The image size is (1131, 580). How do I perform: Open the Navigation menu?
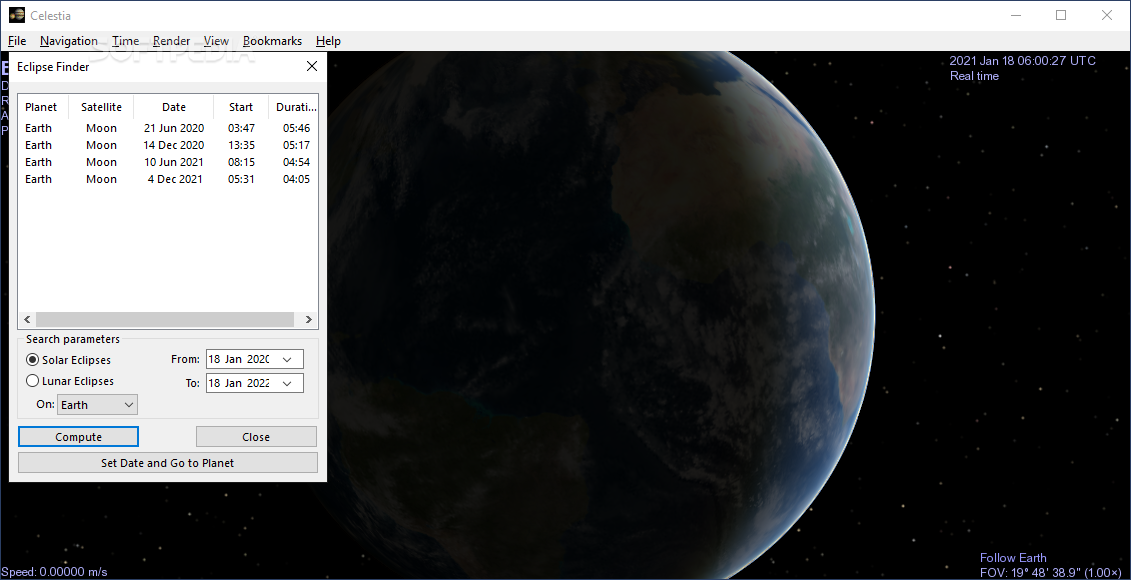pyautogui.click(x=69, y=41)
